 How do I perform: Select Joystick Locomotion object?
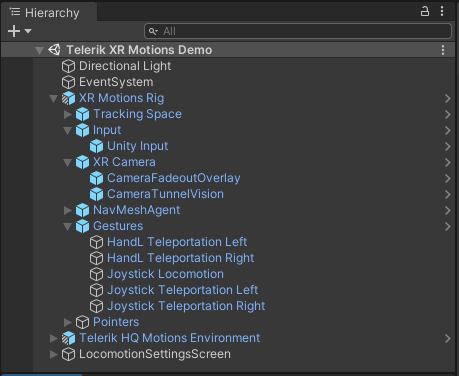pyautogui.click(x=165, y=274)
